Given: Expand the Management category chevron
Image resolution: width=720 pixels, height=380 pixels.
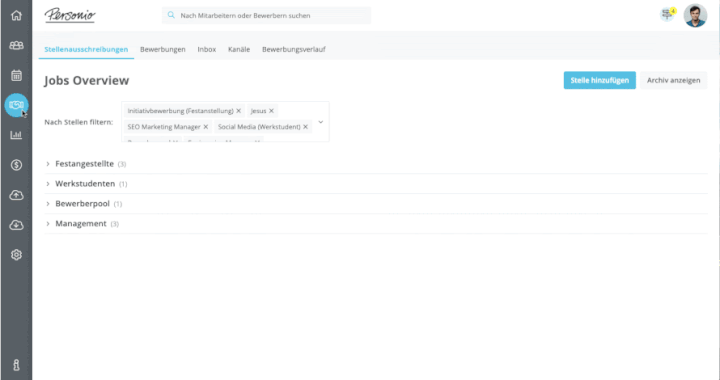Looking at the screenshot, I should pyautogui.click(x=48, y=224).
